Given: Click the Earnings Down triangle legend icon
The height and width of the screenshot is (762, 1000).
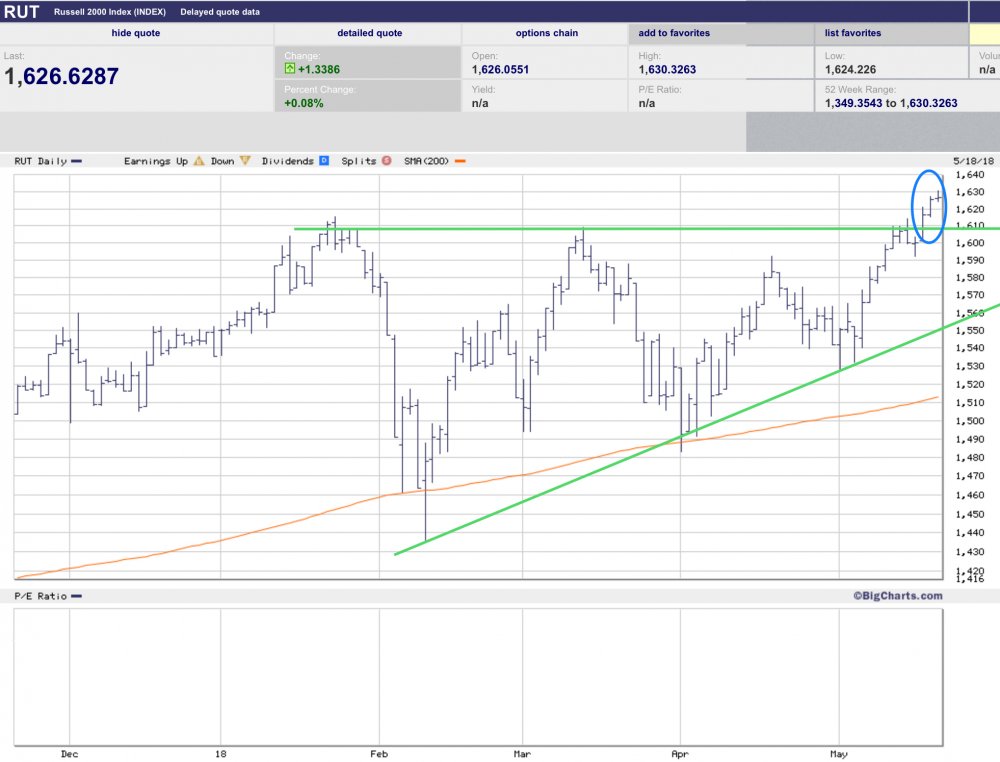Looking at the screenshot, I should [x=245, y=161].
